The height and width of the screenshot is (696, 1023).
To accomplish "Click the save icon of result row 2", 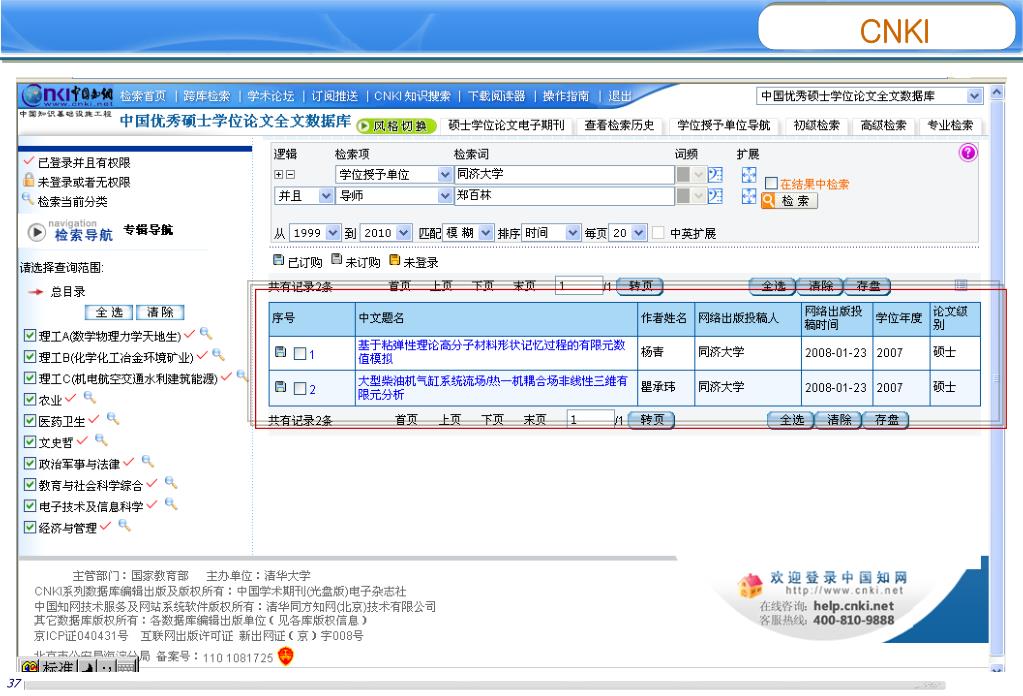I will pos(281,387).
